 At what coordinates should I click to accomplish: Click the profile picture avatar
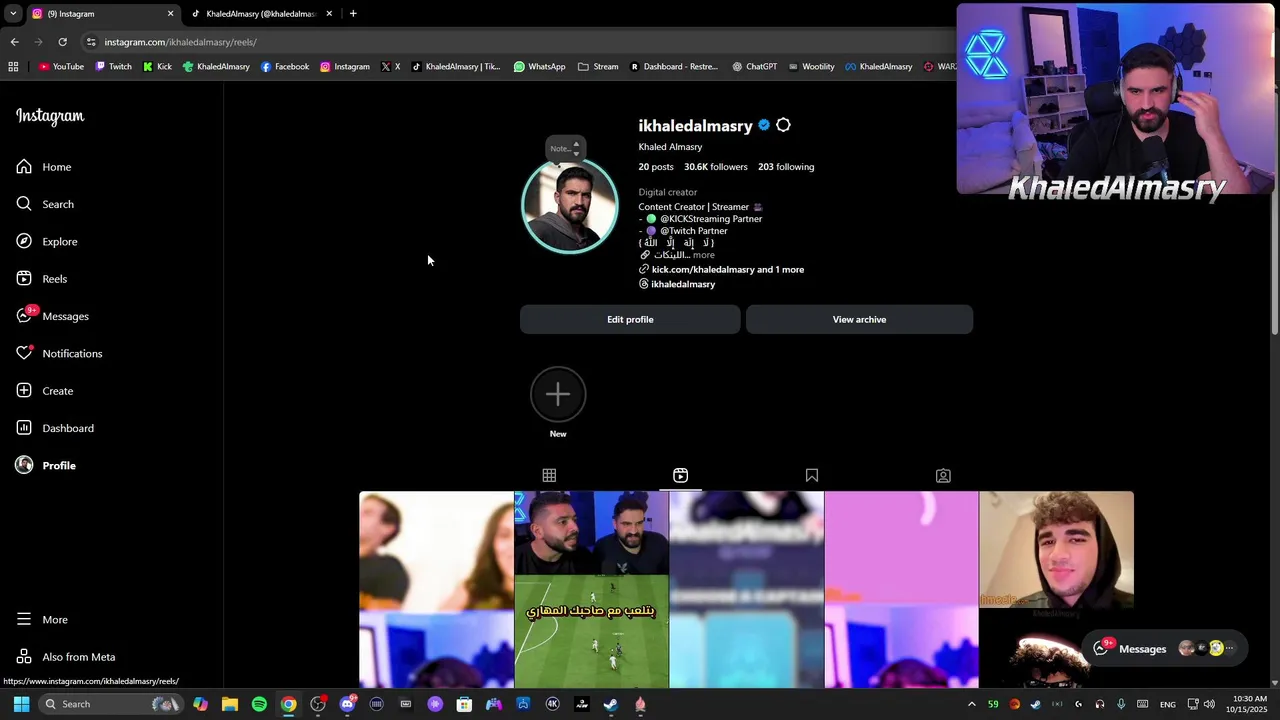point(570,207)
